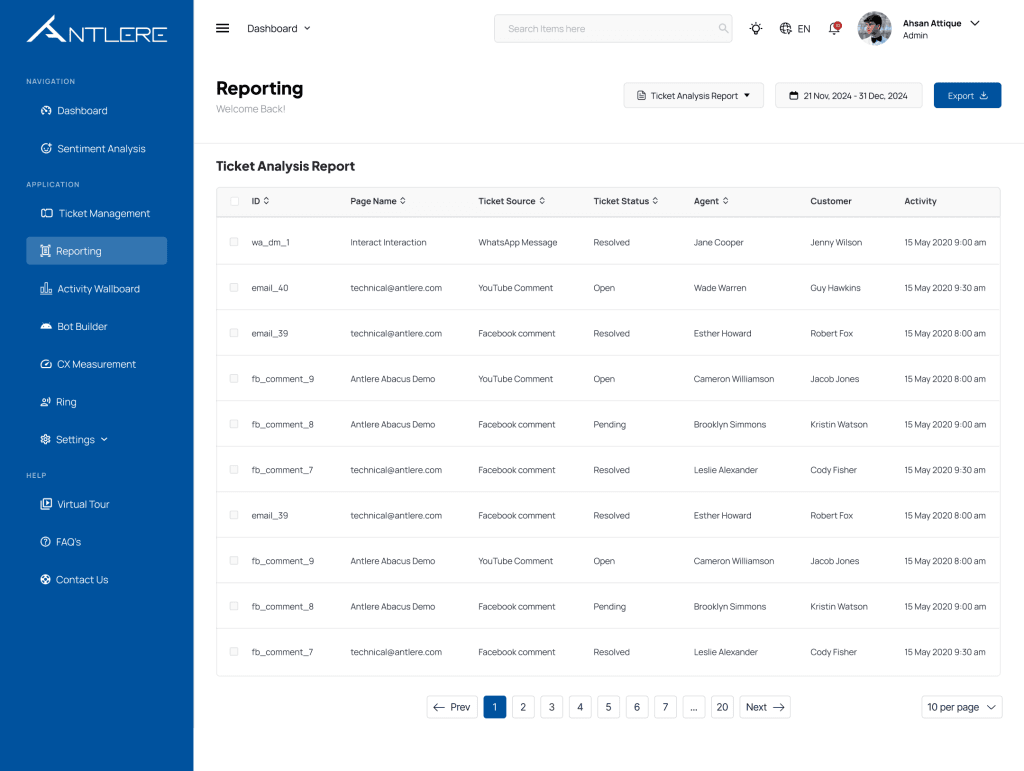Expand the Settings submenu chevron
The image size is (1024, 771).
click(104, 439)
